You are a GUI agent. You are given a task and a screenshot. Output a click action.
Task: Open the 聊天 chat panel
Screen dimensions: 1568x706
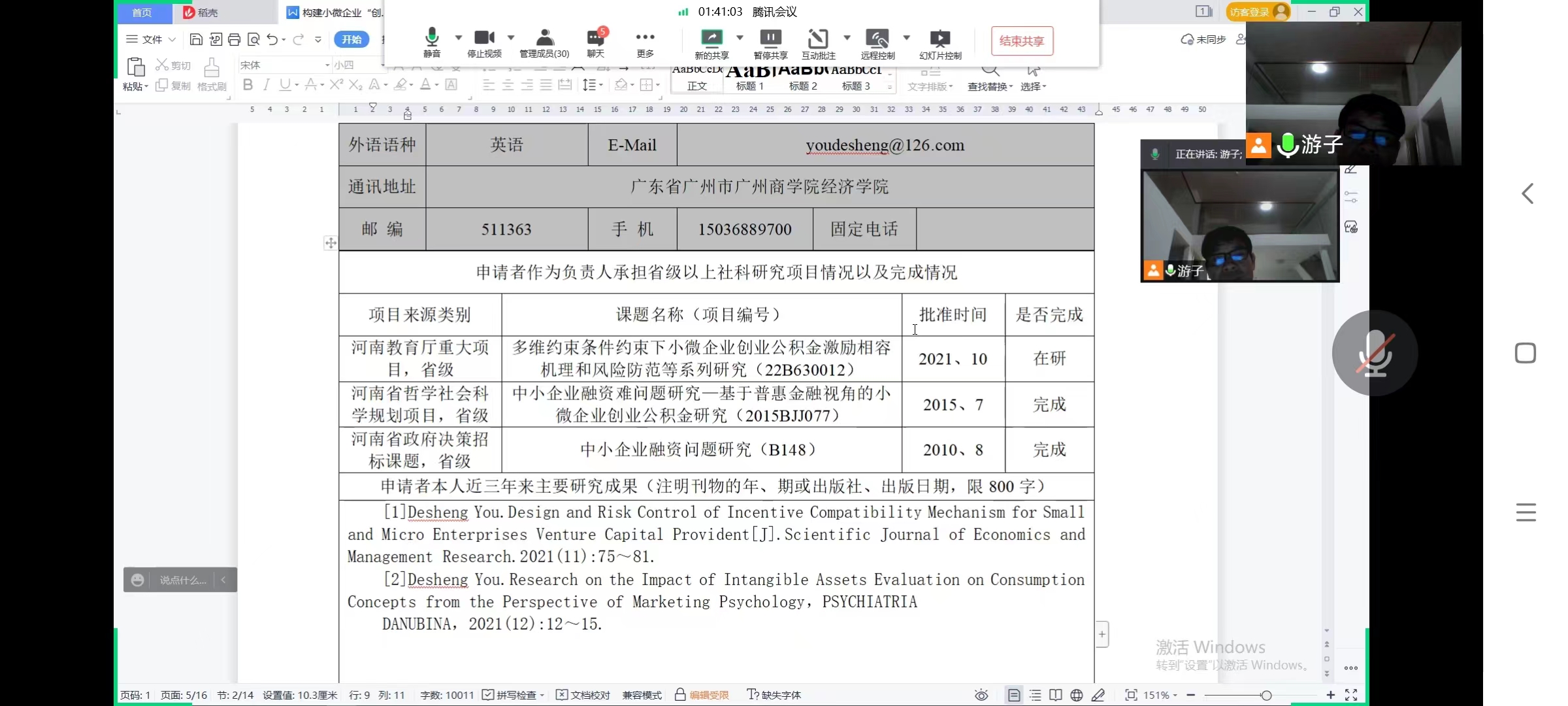pyautogui.click(x=596, y=41)
